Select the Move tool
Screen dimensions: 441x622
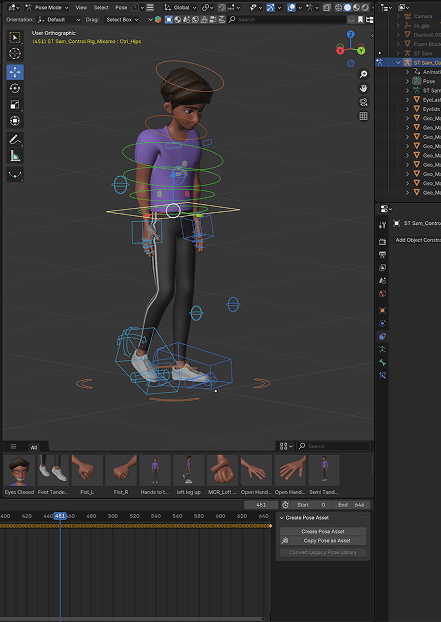[15, 72]
